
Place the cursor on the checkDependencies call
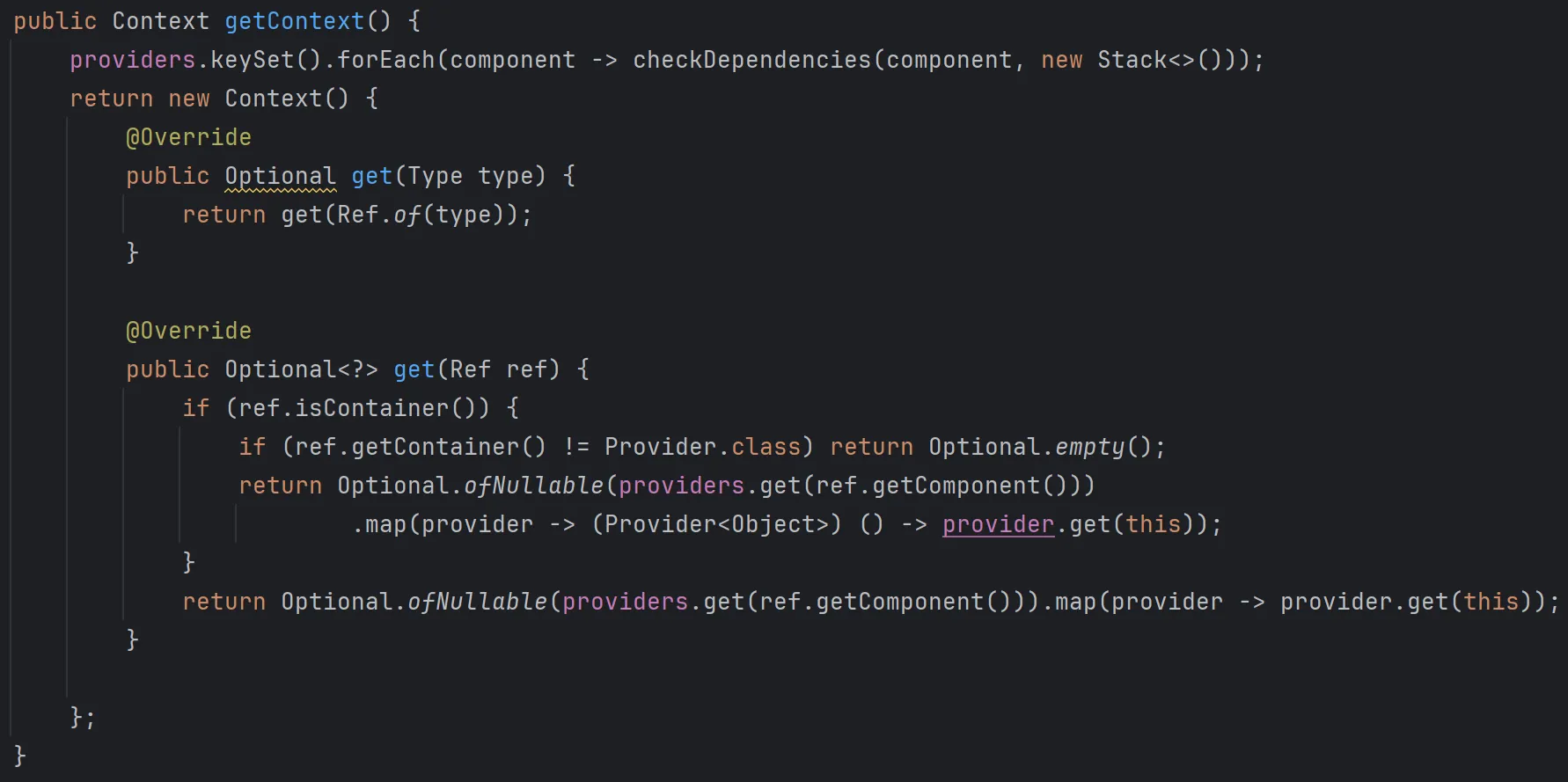(751, 60)
